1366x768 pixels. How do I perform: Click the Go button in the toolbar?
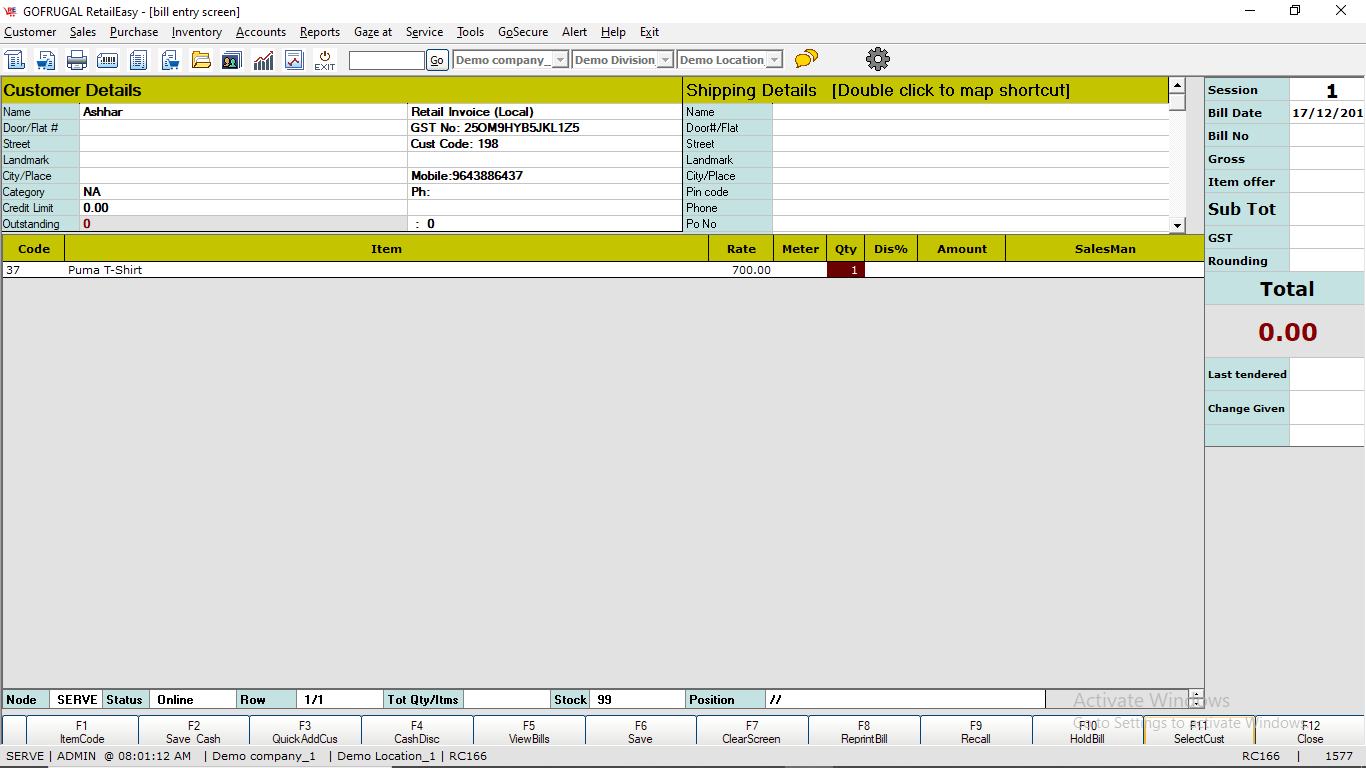(437, 60)
